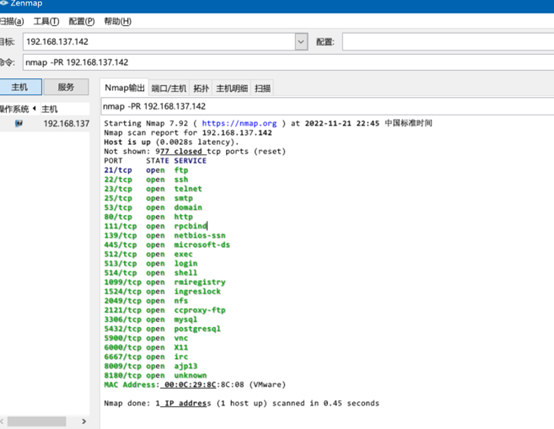554x429 pixels.
Task: Click the 'Not shown: 977 closed' line
Action: (x=195, y=152)
